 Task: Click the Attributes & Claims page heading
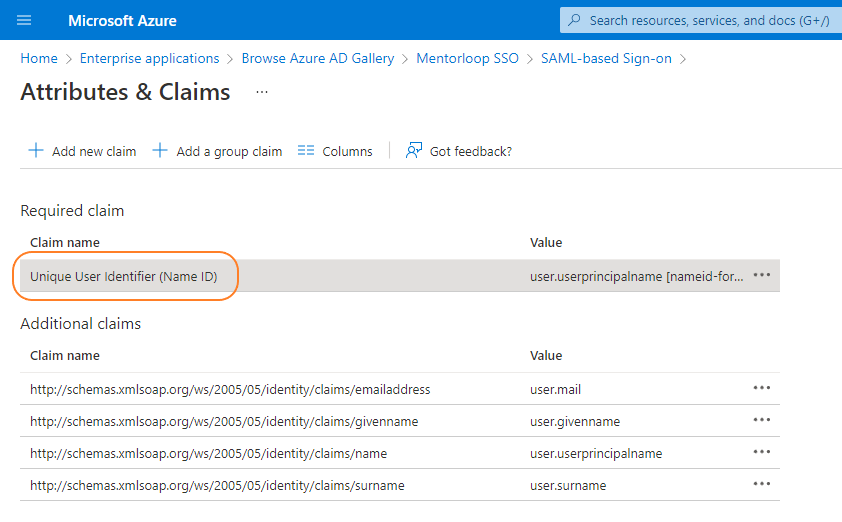click(125, 92)
